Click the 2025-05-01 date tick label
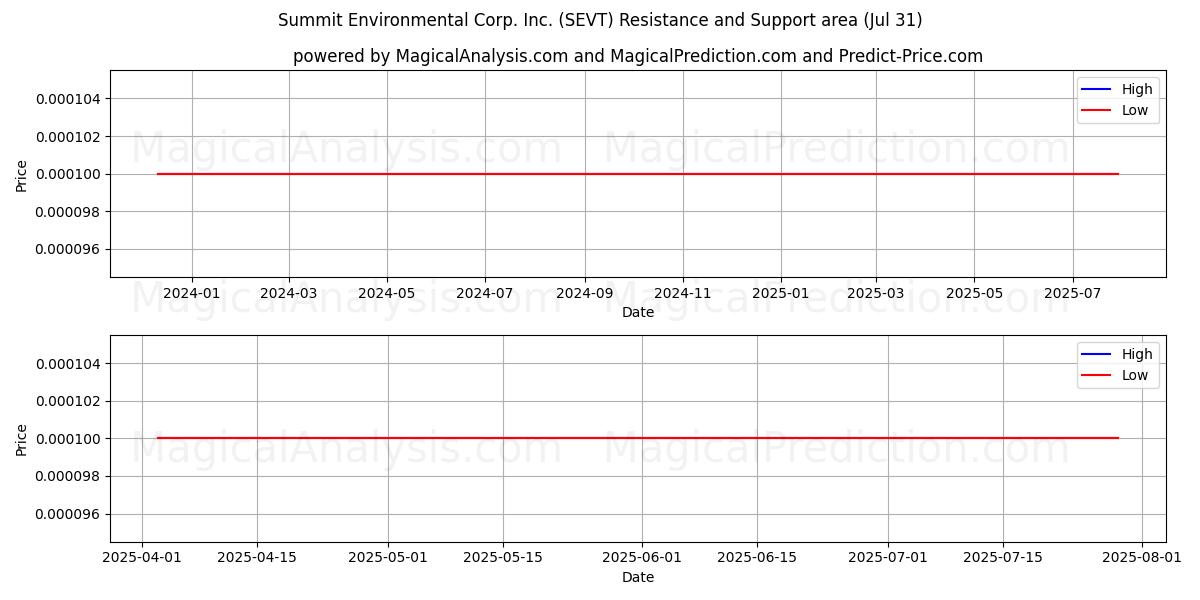The width and height of the screenshot is (1200, 600). click(x=388, y=559)
